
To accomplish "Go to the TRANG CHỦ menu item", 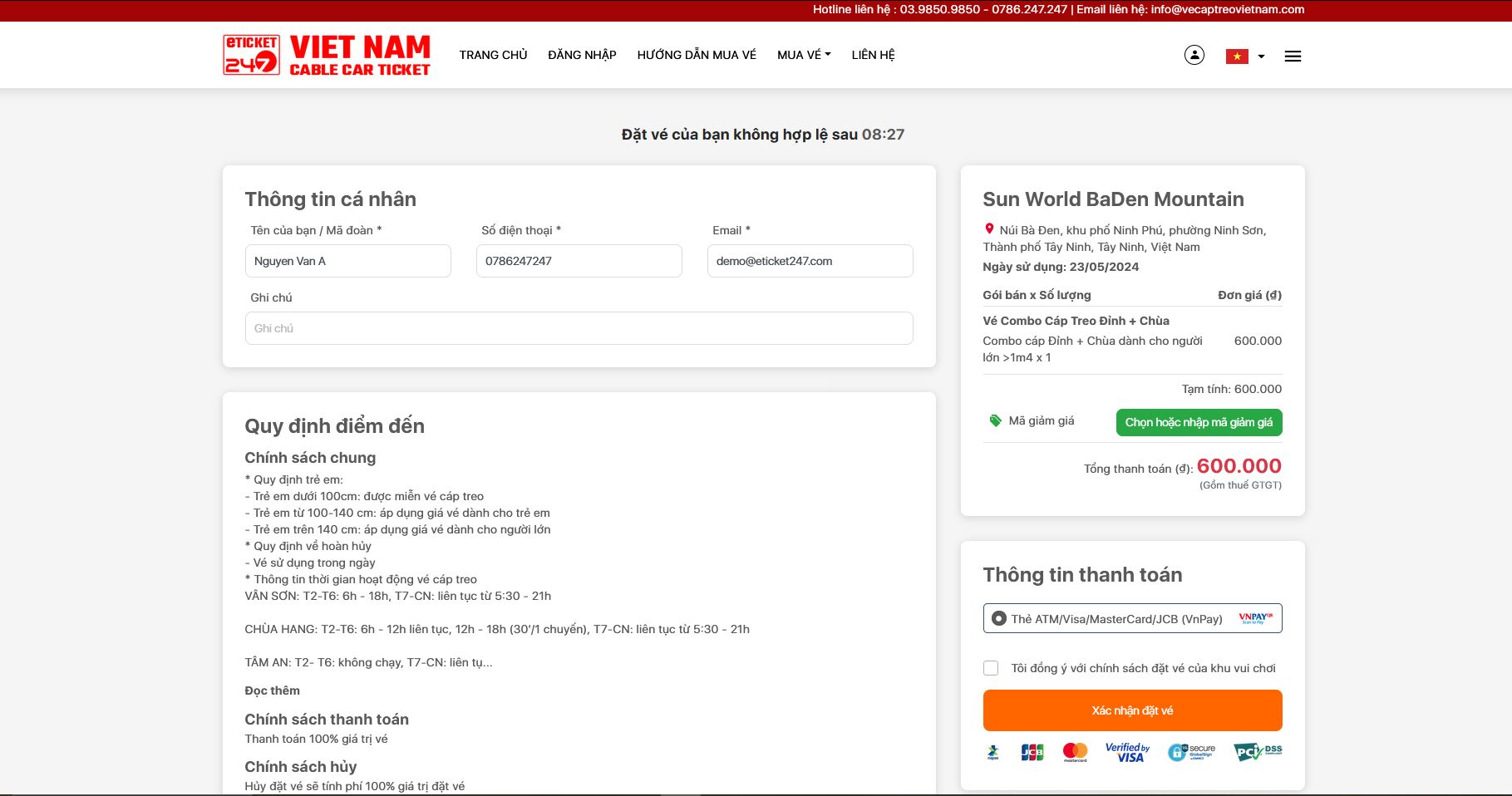I will pos(493,55).
